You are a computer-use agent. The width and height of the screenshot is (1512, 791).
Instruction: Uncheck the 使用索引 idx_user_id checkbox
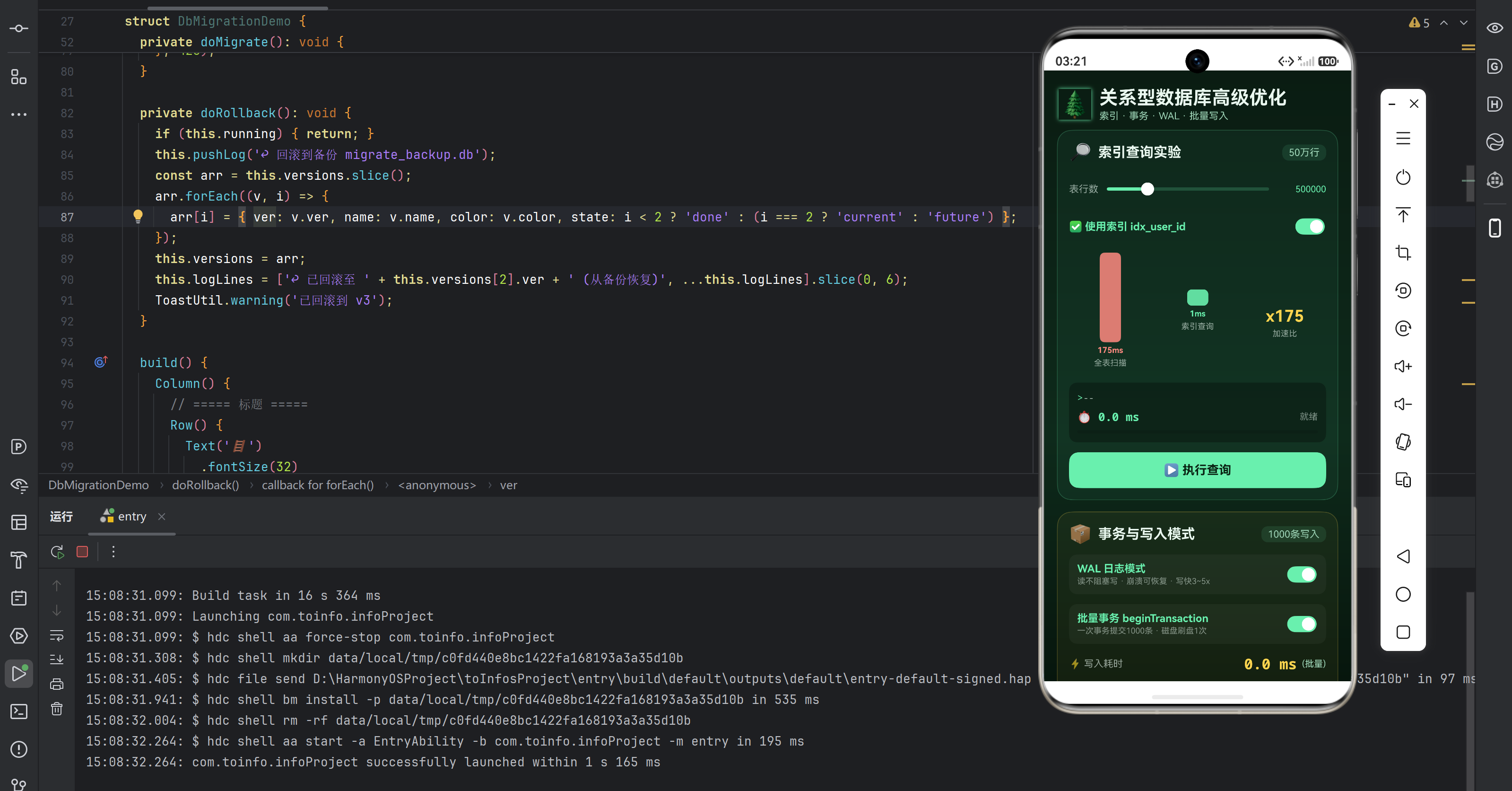[x=1075, y=227]
